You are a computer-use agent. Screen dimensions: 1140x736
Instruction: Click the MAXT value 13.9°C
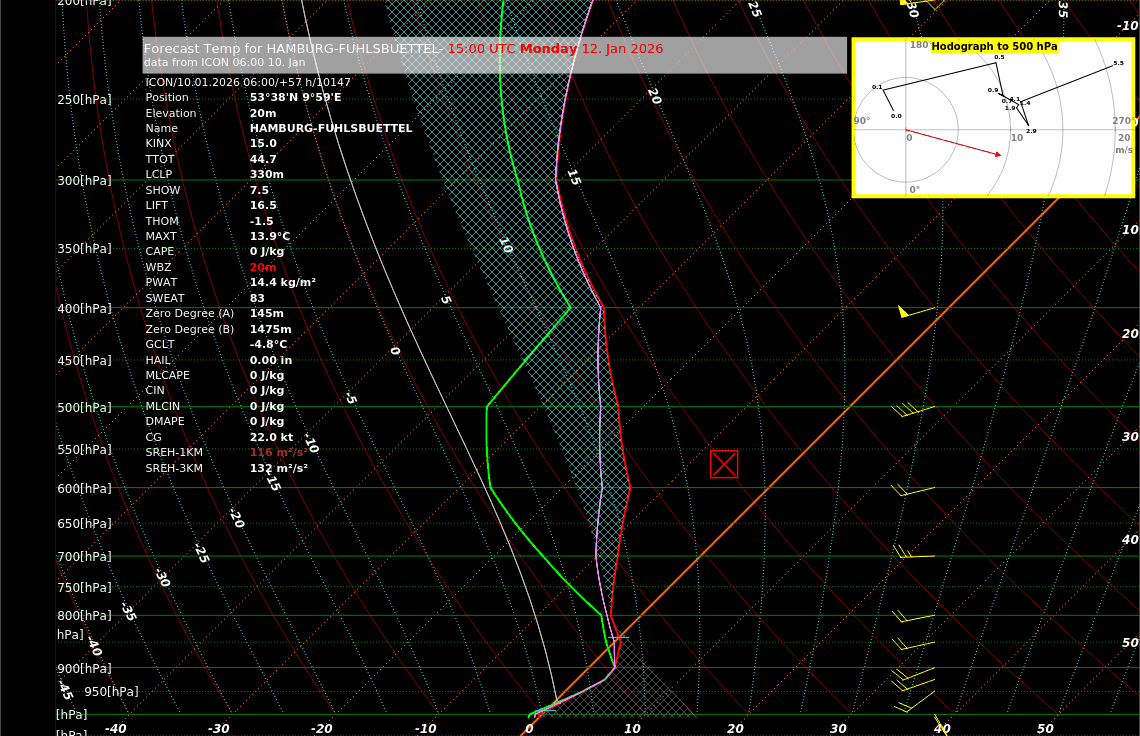click(270, 237)
